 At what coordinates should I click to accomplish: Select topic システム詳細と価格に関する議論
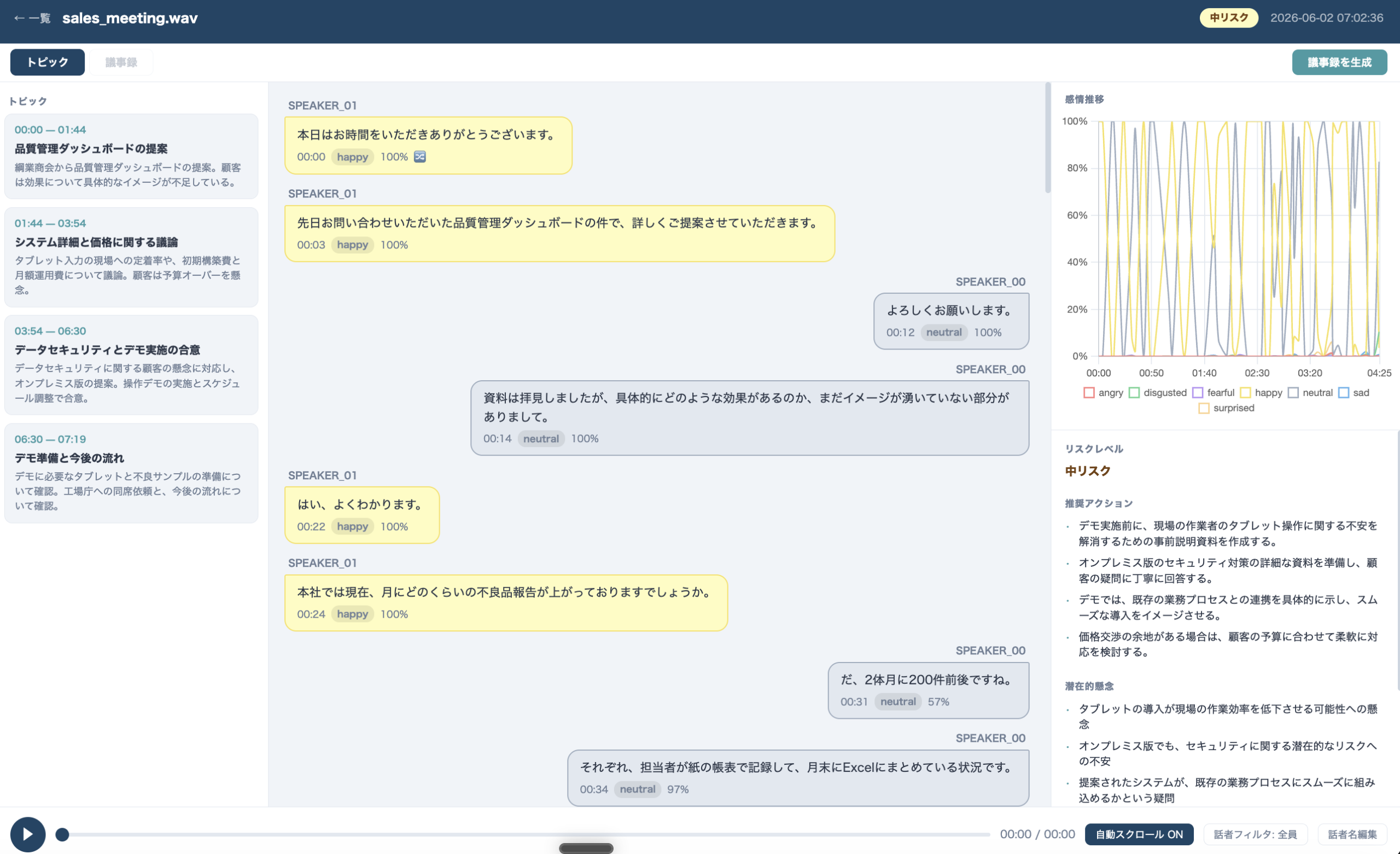131,257
